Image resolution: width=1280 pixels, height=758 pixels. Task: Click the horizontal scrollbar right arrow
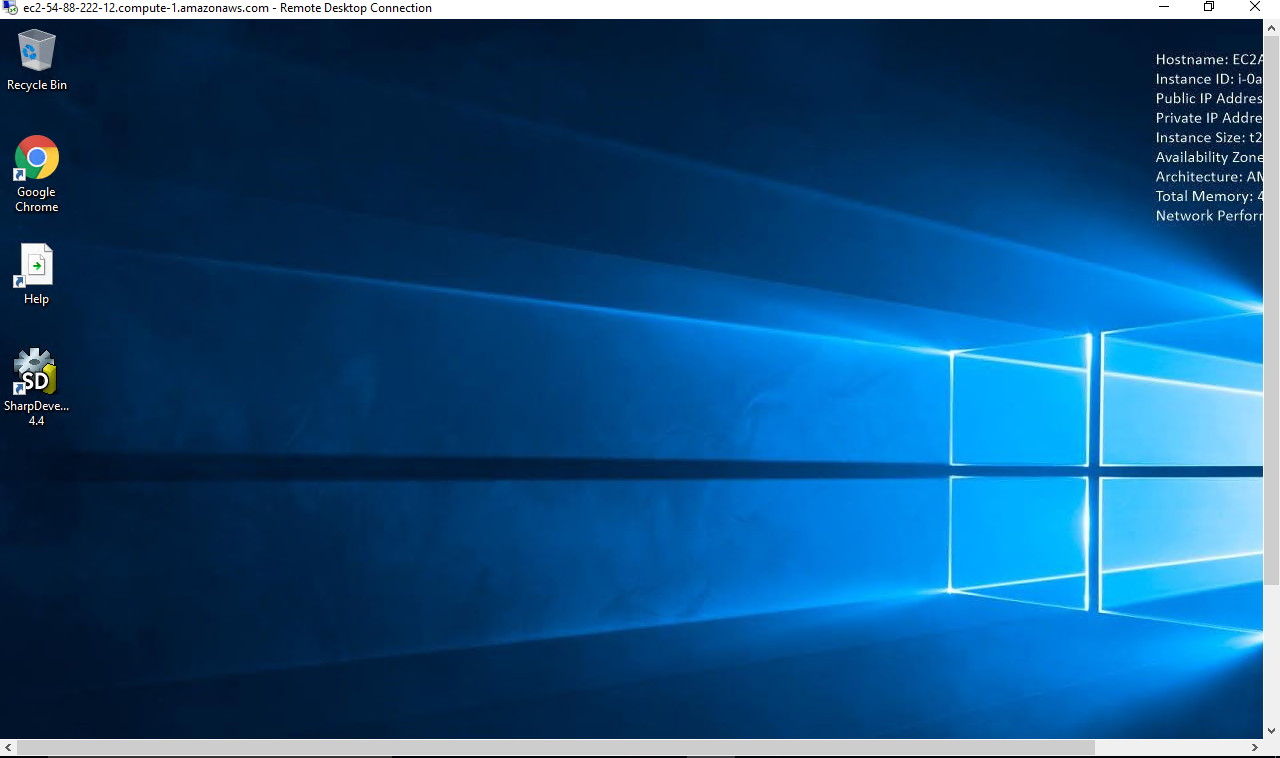click(x=1255, y=748)
